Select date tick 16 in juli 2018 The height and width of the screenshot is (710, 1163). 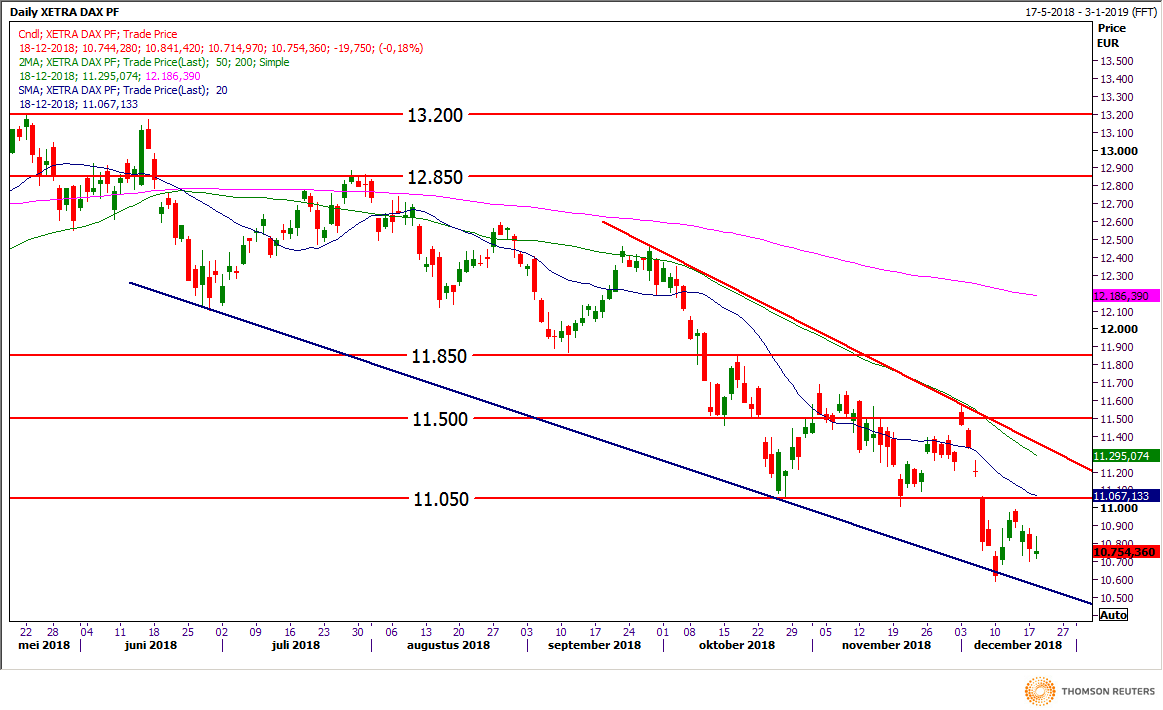(x=290, y=632)
